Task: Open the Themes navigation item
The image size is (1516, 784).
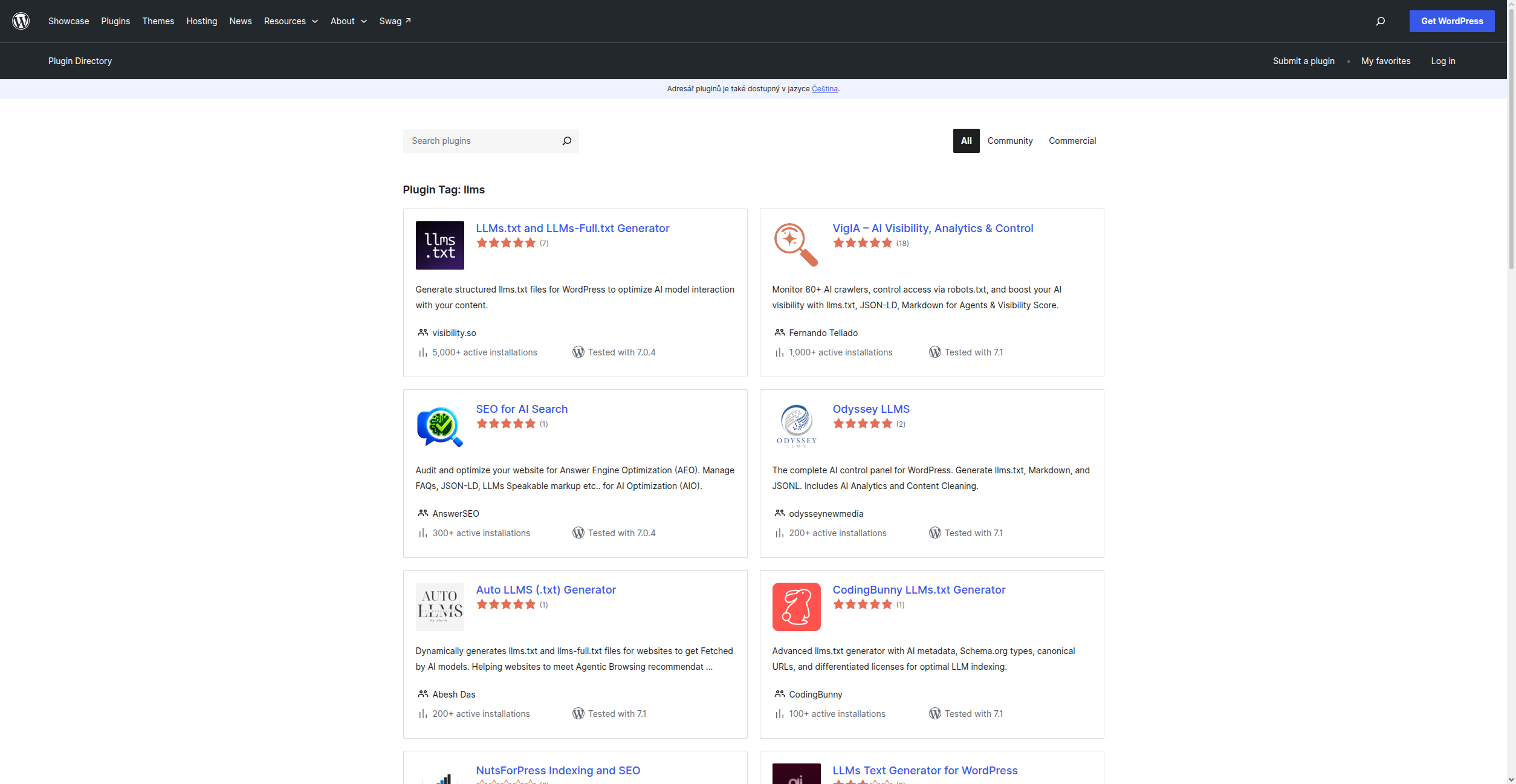Action: (x=158, y=21)
